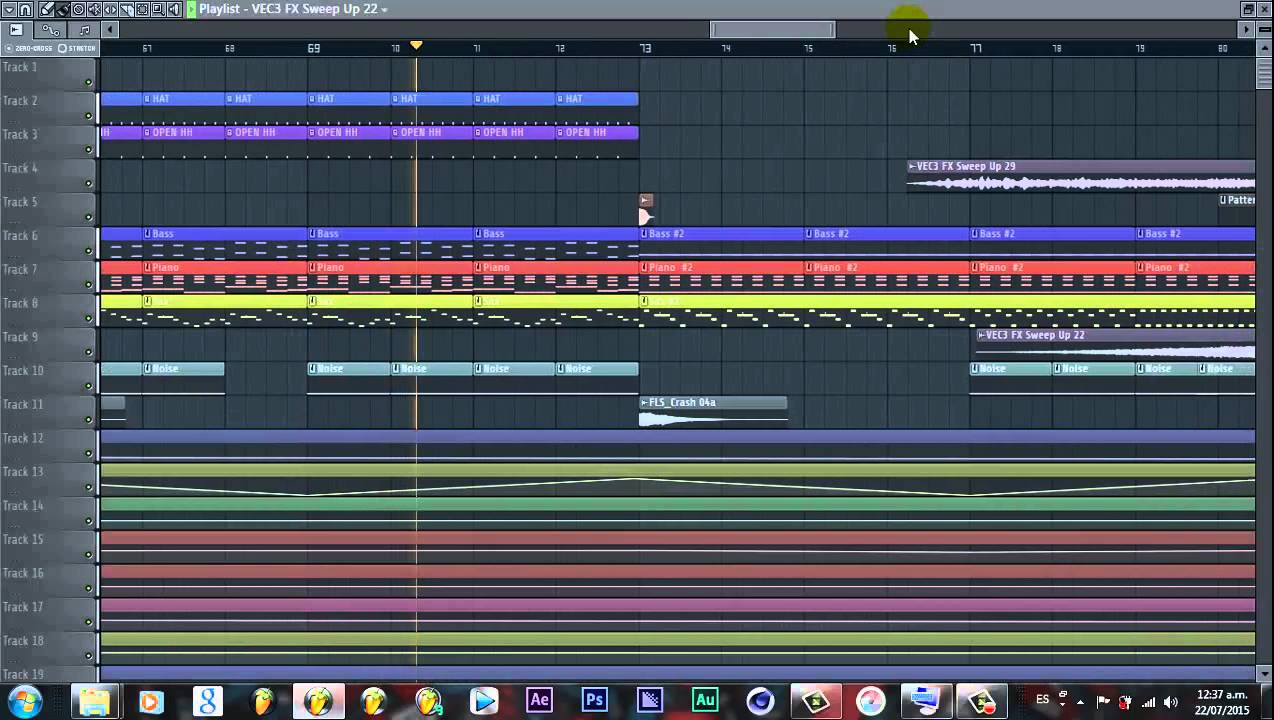Open menu of HAT clip starting at bar 69
The width and height of the screenshot is (1274, 720).
[313, 99]
